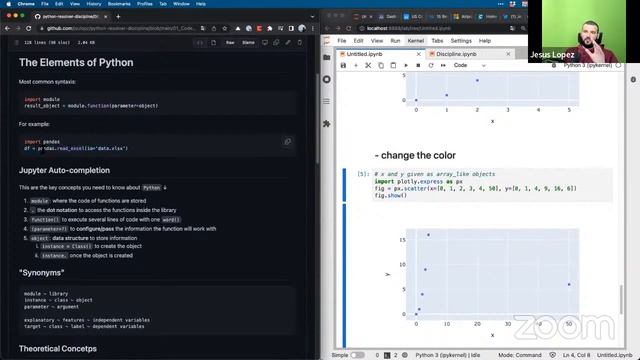Expand the Chrome tab search chevron
The image size is (640, 360).
click(x=312, y=17)
